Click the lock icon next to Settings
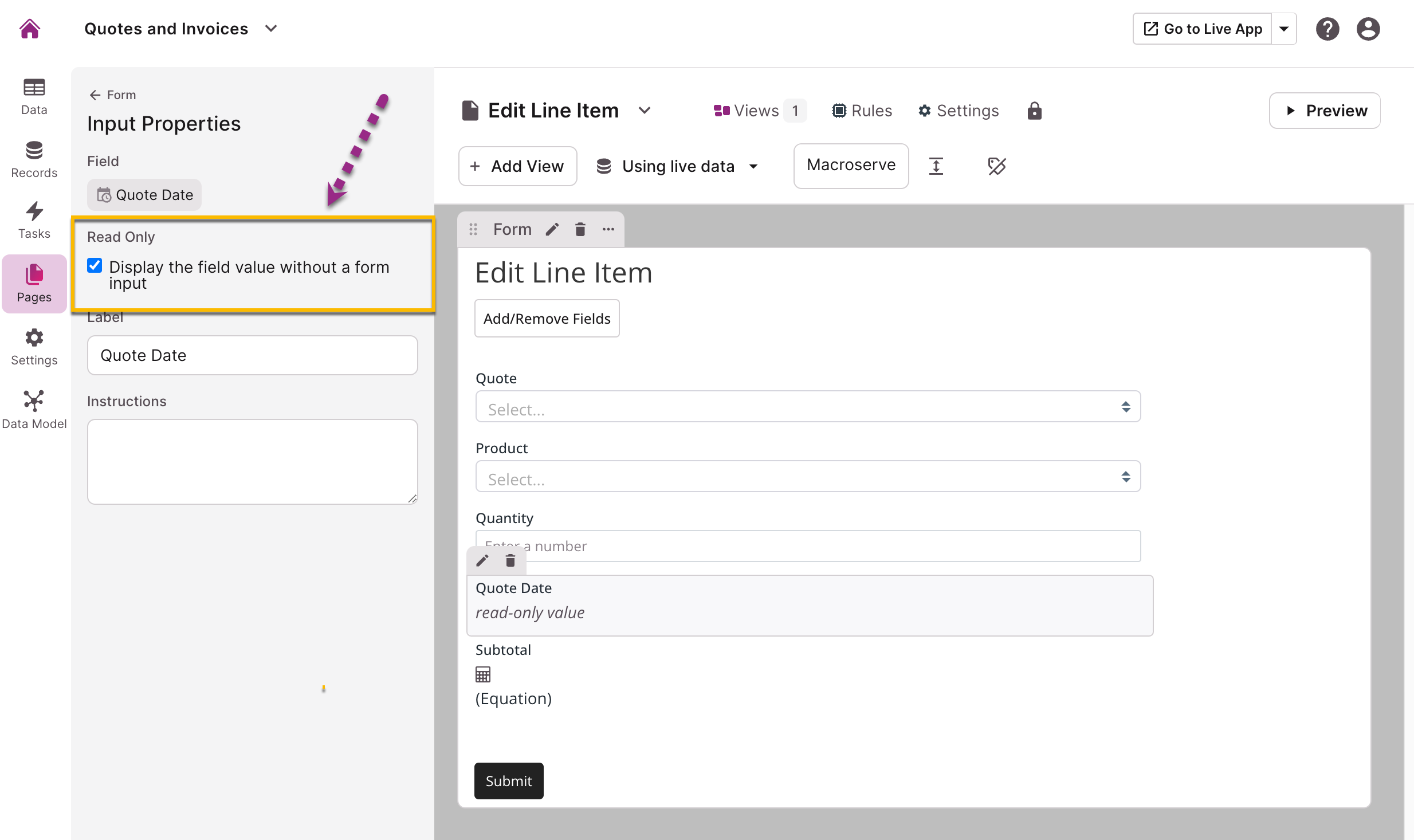 1034,111
